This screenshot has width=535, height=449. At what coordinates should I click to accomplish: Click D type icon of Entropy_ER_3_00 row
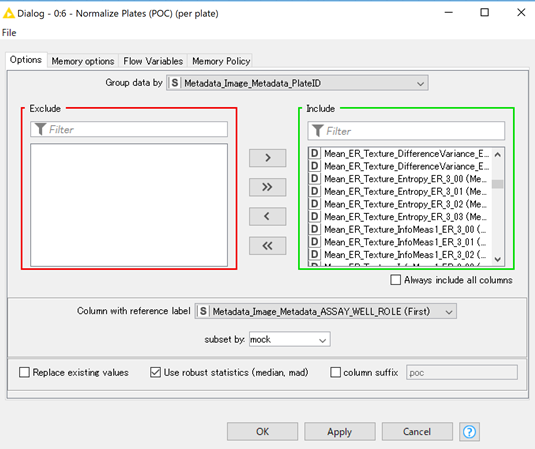[314, 179]
